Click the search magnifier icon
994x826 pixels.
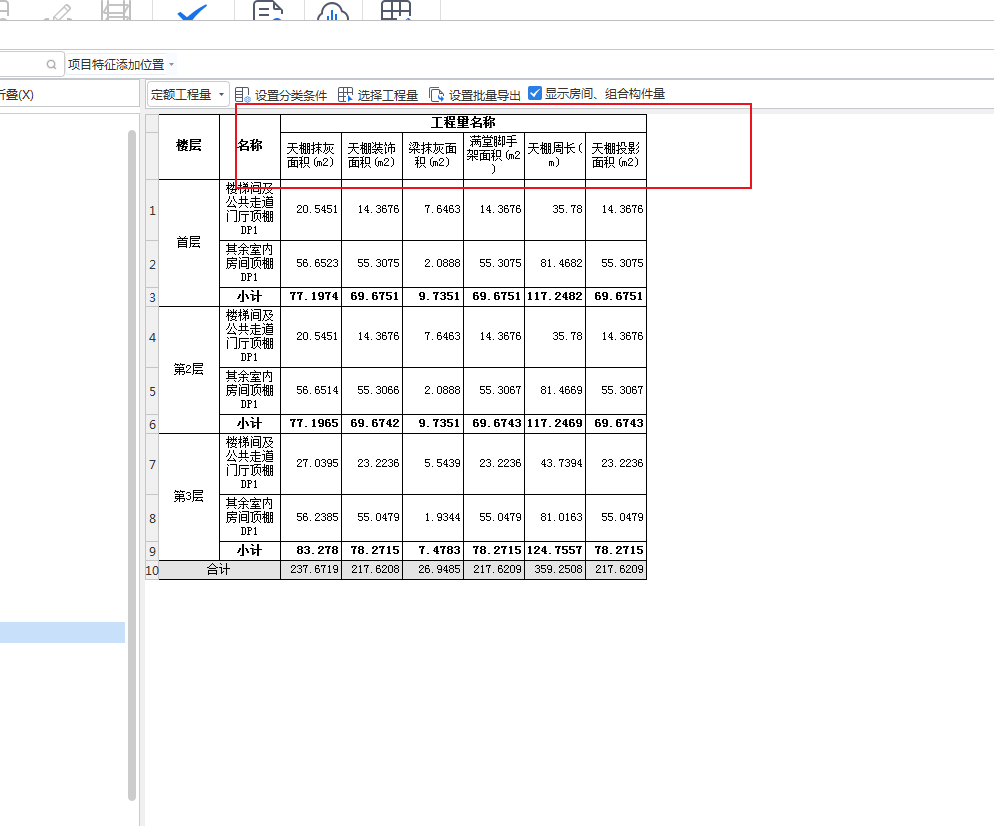(51, 64)
